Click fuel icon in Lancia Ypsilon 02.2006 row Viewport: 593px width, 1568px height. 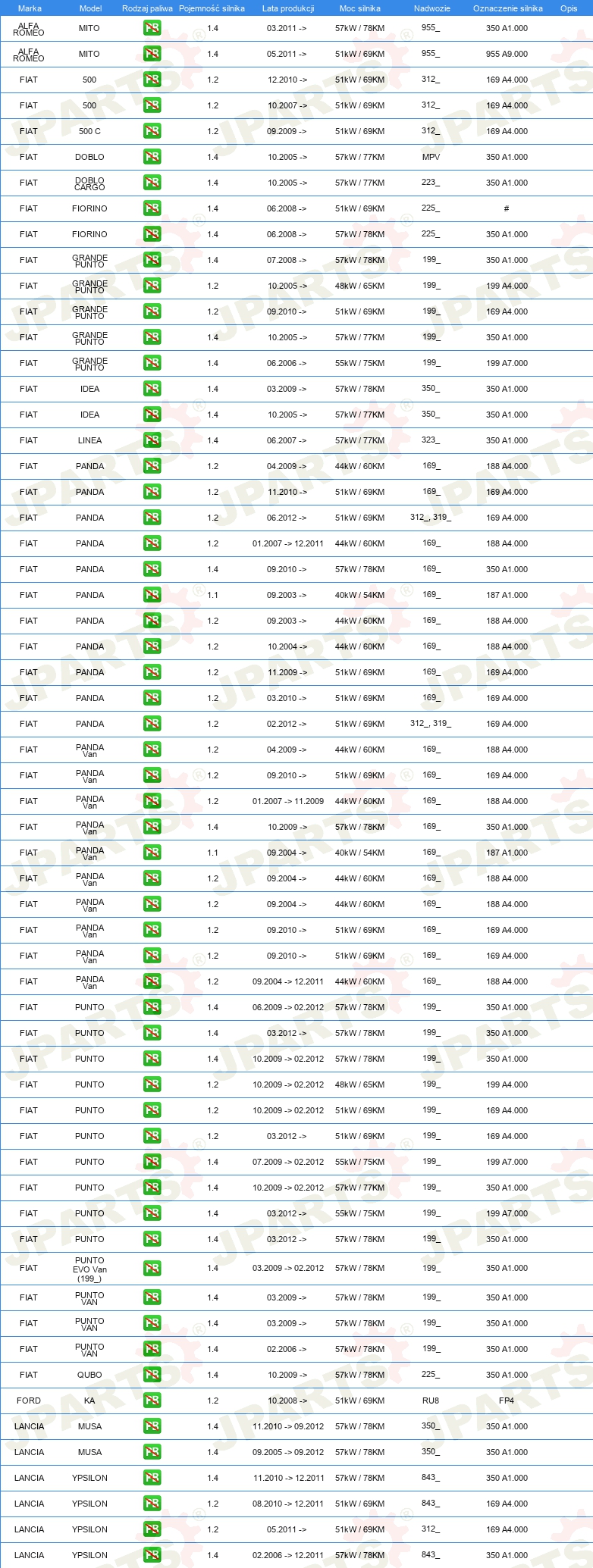[x=152, y=1555]
